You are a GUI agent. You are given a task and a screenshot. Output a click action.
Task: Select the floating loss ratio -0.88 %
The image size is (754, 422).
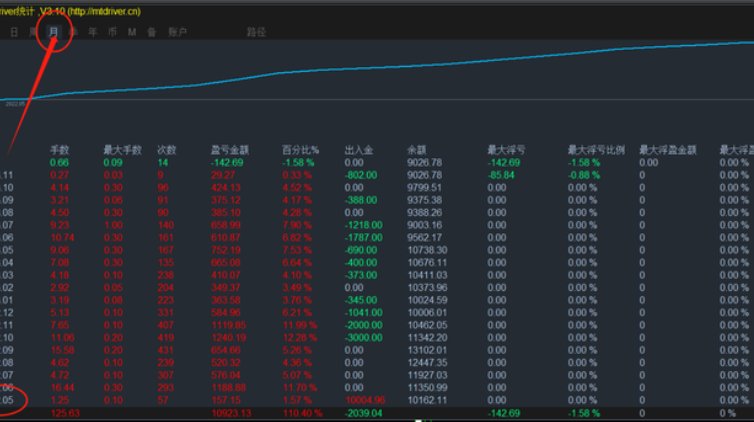(x=584, y=175)
